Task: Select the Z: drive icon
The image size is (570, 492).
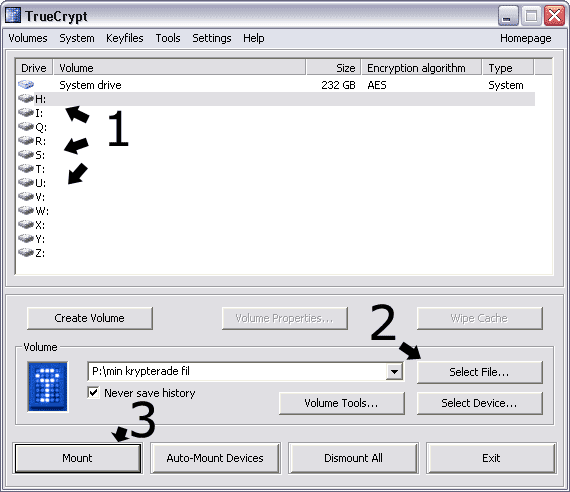Action: (26, 252)
